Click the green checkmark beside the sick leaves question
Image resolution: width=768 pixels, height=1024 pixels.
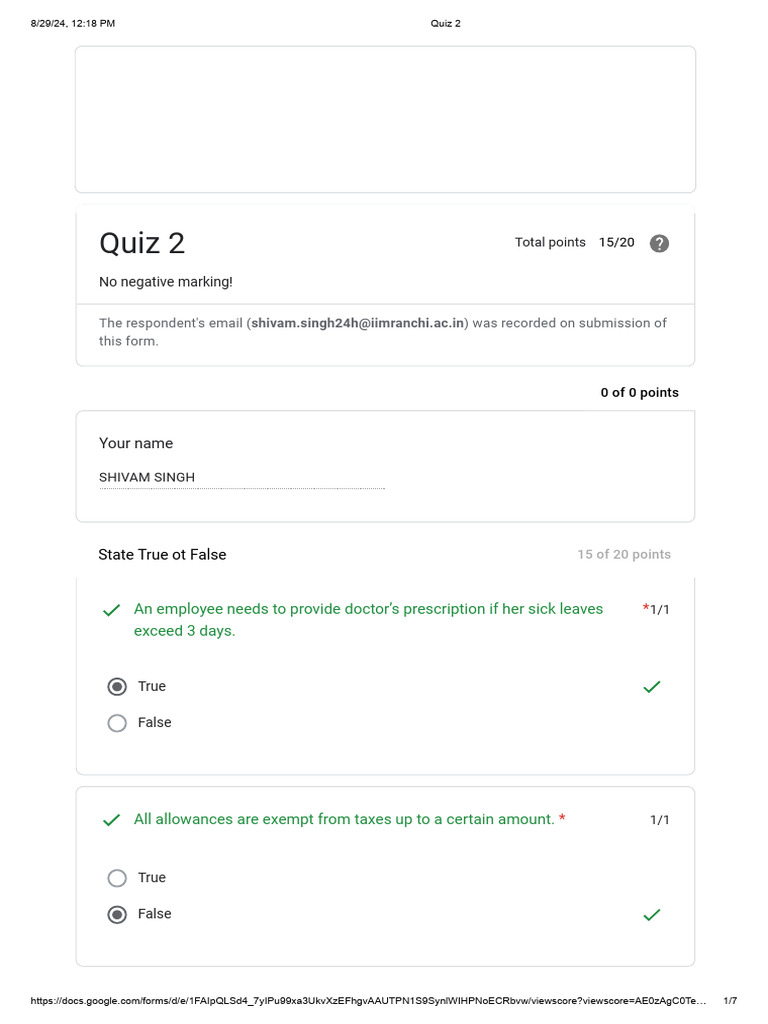pyautogui.click(x=112, y=610)
